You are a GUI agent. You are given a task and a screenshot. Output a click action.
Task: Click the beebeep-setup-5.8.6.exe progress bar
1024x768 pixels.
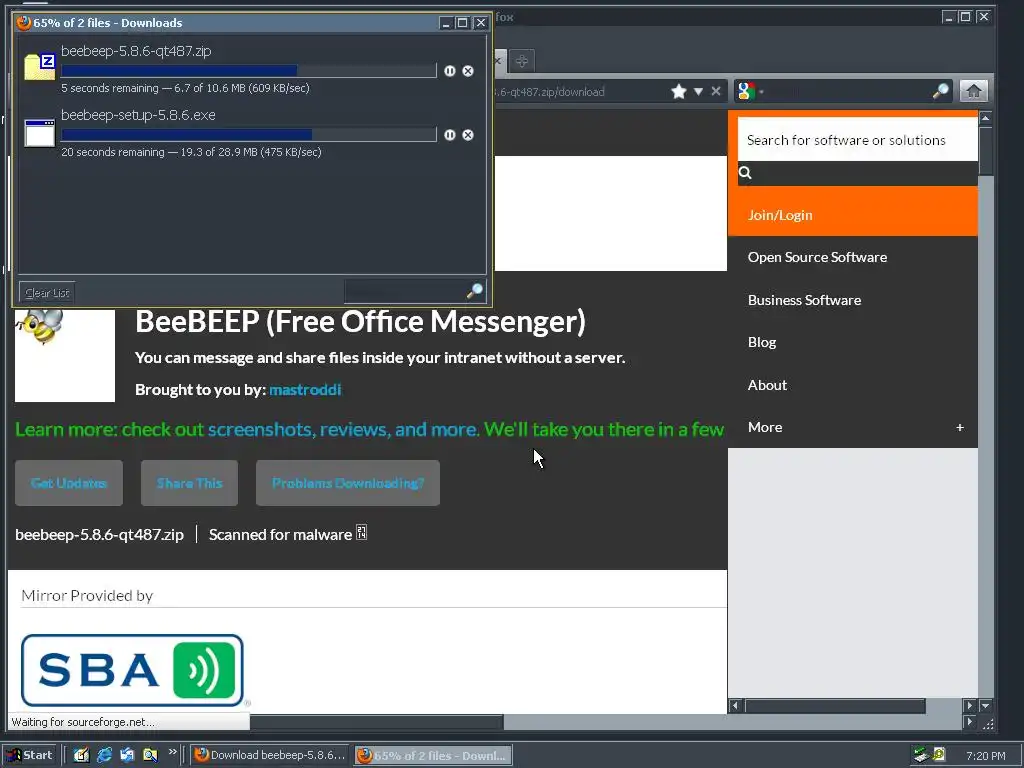(x=249, y=135)
